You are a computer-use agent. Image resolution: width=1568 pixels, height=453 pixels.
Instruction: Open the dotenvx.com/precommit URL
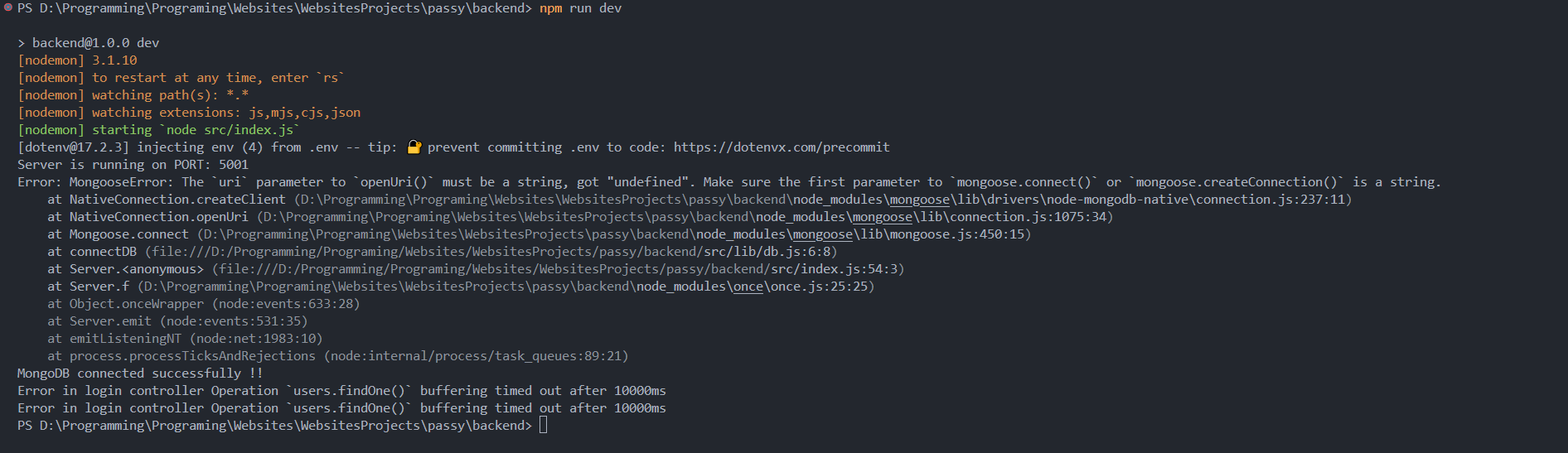pyautogui.click(x=781, y=147)
